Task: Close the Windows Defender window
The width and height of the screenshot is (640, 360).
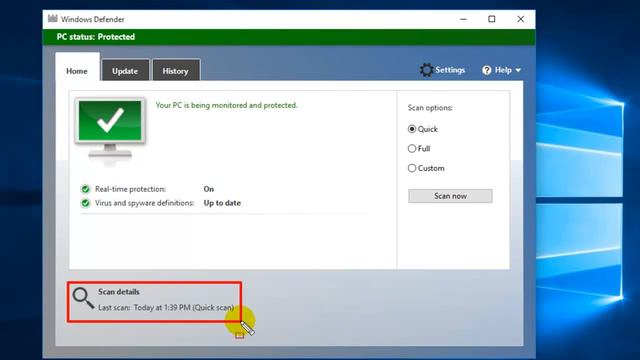Action: pos(520,19)
